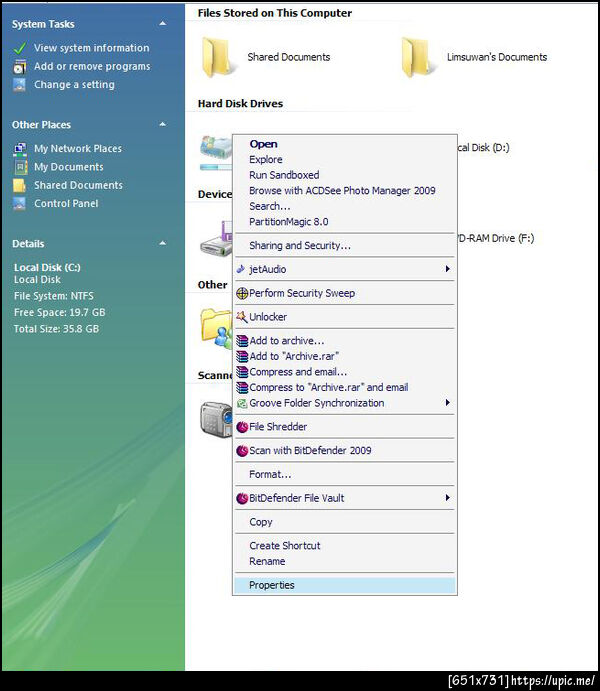Click the Change a setting icon
600x691 pixels.
(x=19, y=85)
